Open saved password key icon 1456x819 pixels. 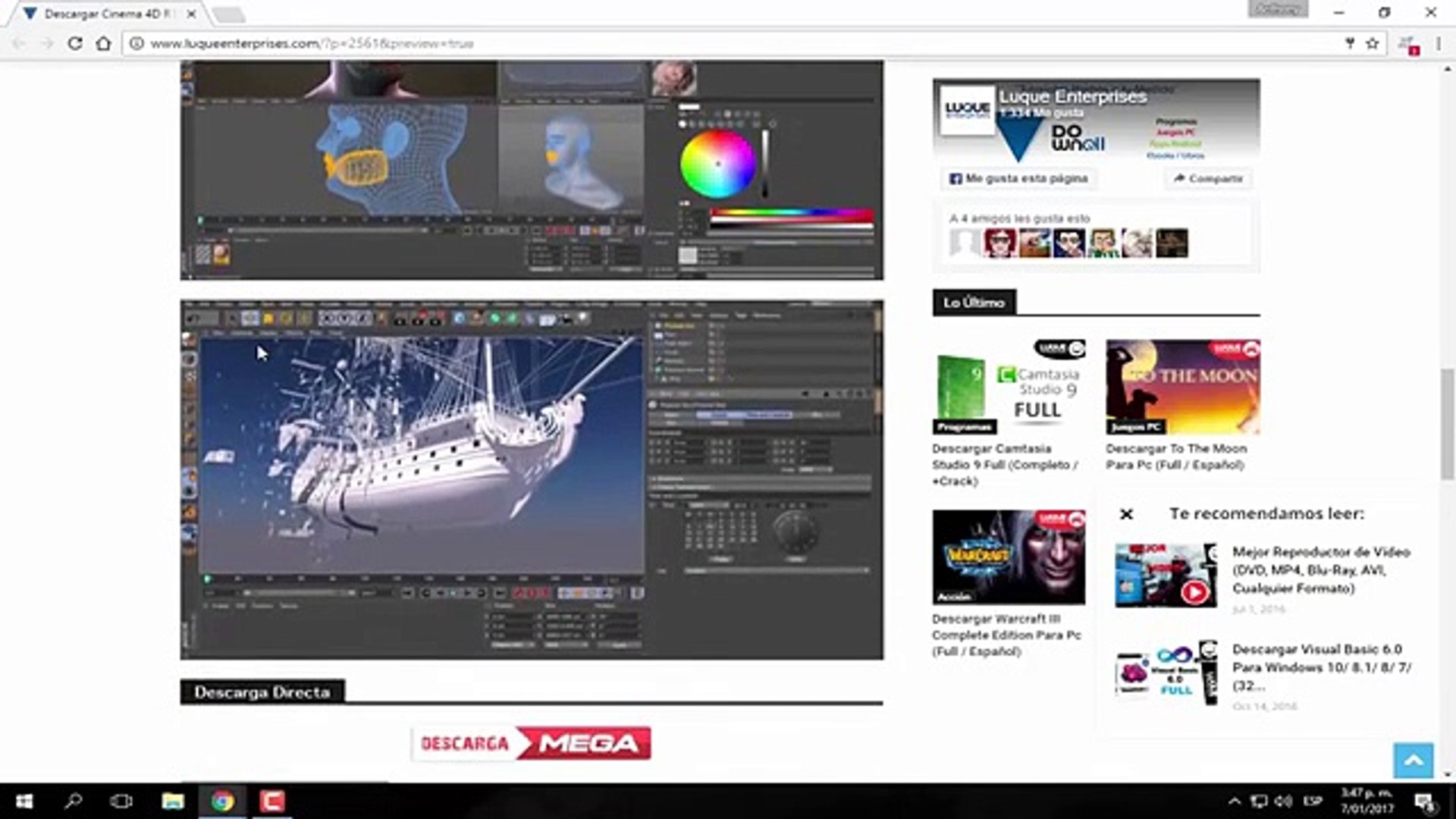[1350, 43]
